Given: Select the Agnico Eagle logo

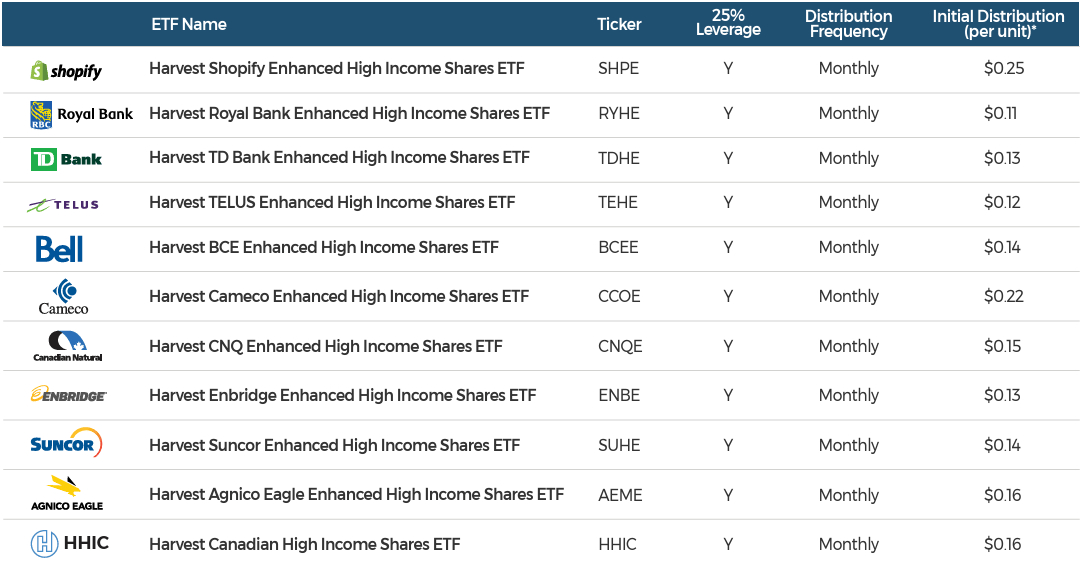Looking at the screenshot, I should tap(67, 493).
